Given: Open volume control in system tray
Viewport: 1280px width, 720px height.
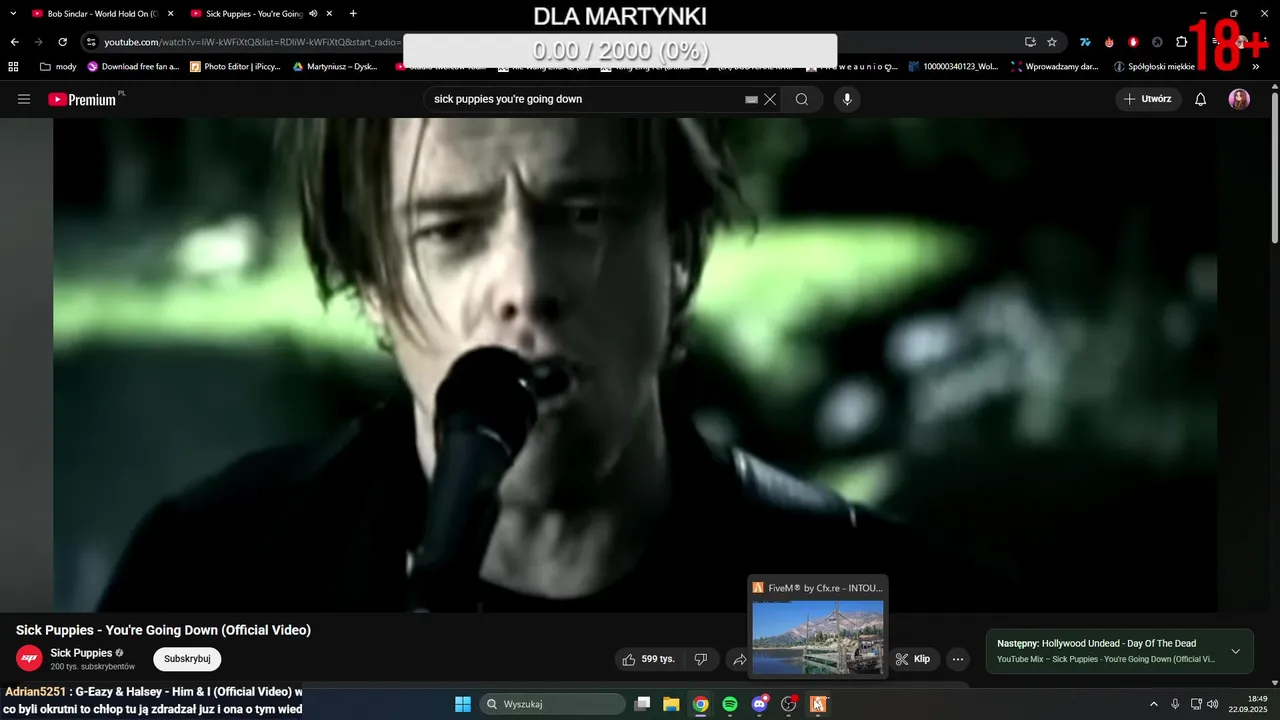Looking at the screenshot, I should (1213, 704).
